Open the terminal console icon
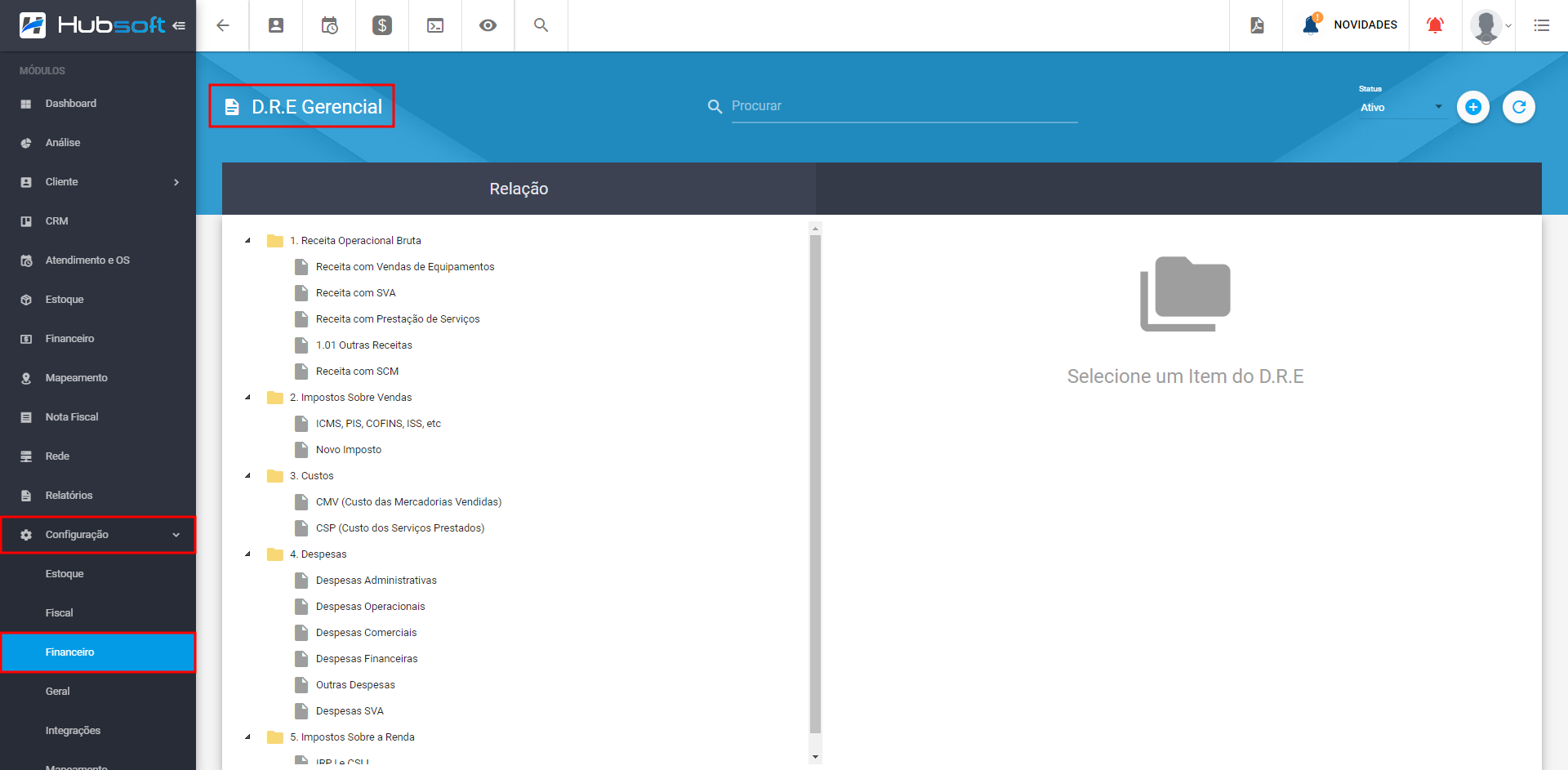The width and height of the screenshot is (1568, 770). (435, 25)
